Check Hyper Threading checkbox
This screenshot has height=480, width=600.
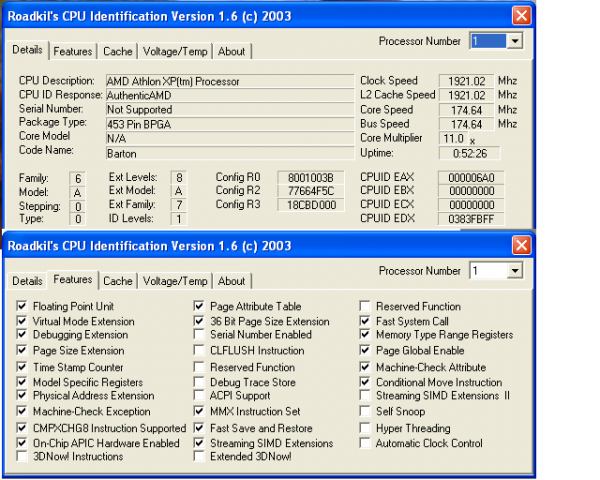pos(365,428)
